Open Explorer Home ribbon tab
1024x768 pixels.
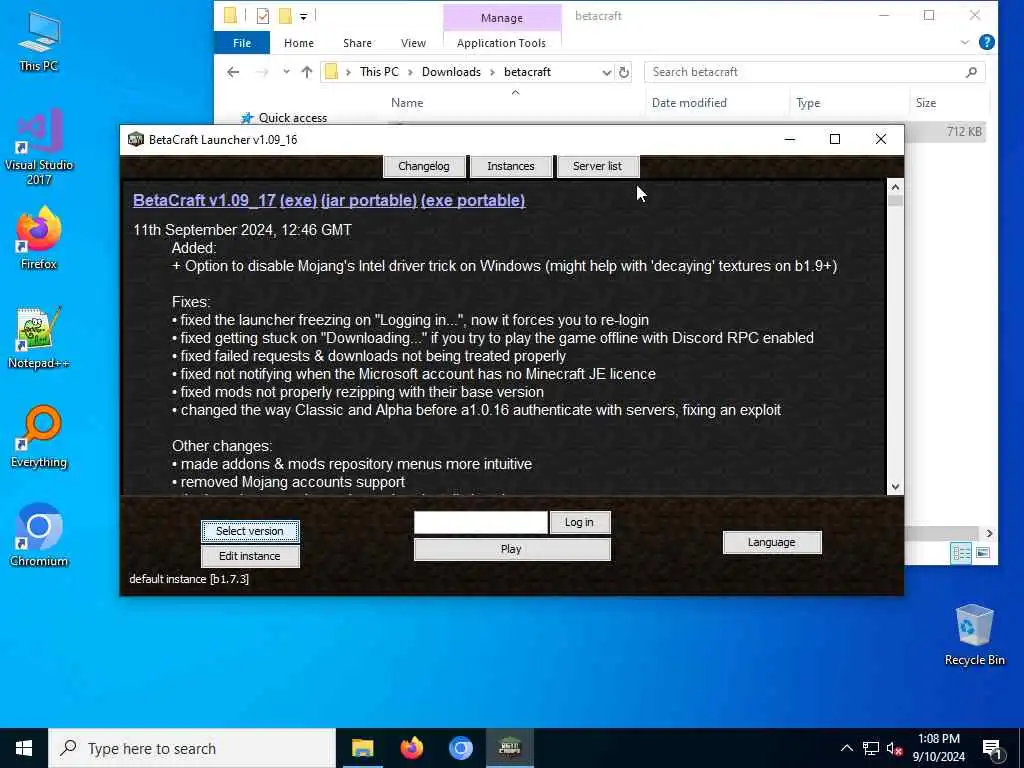pyautogui.click(x=298, y=43)
